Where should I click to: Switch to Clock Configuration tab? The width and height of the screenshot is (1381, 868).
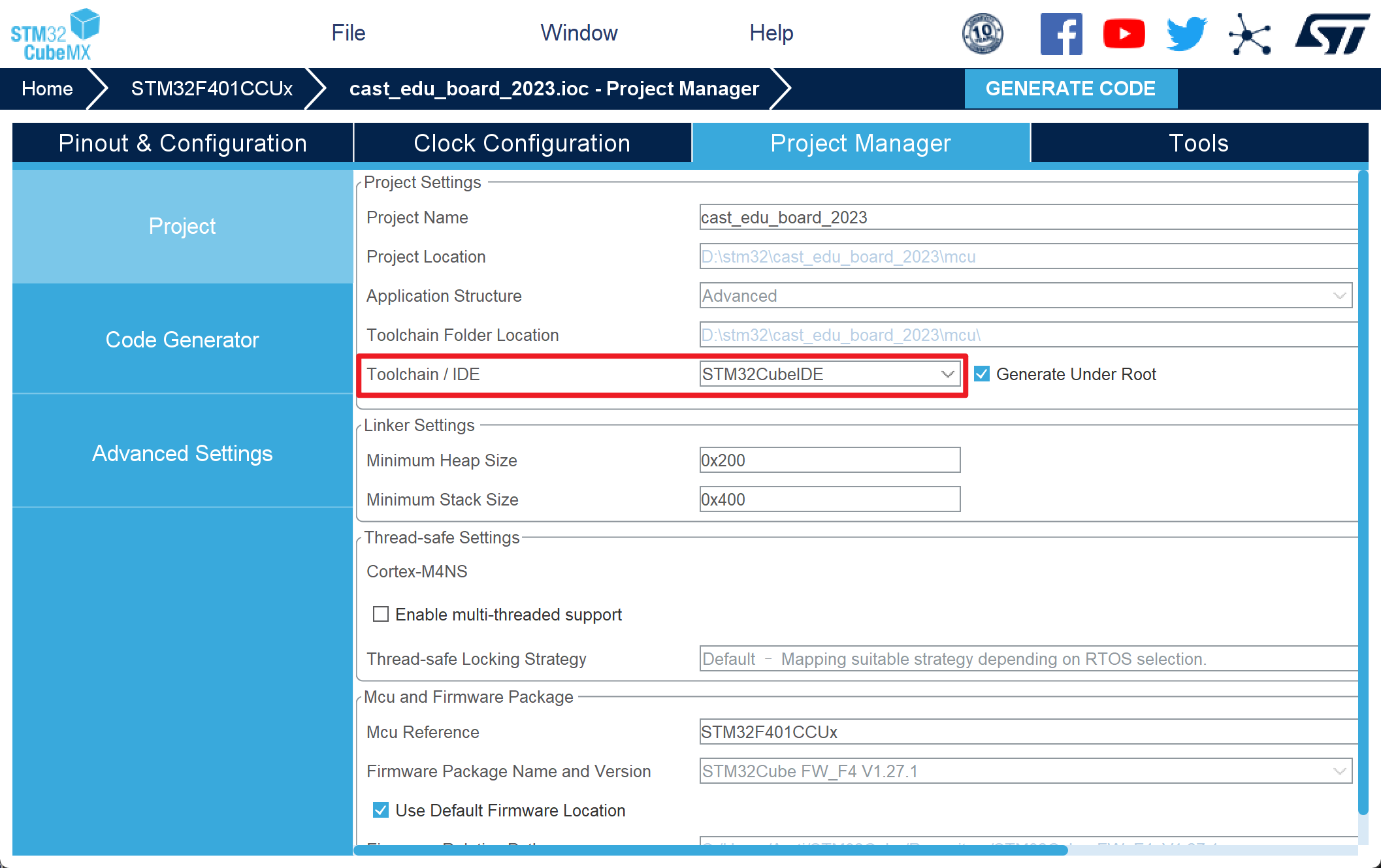pyautogui.click(x=522, y=143)
